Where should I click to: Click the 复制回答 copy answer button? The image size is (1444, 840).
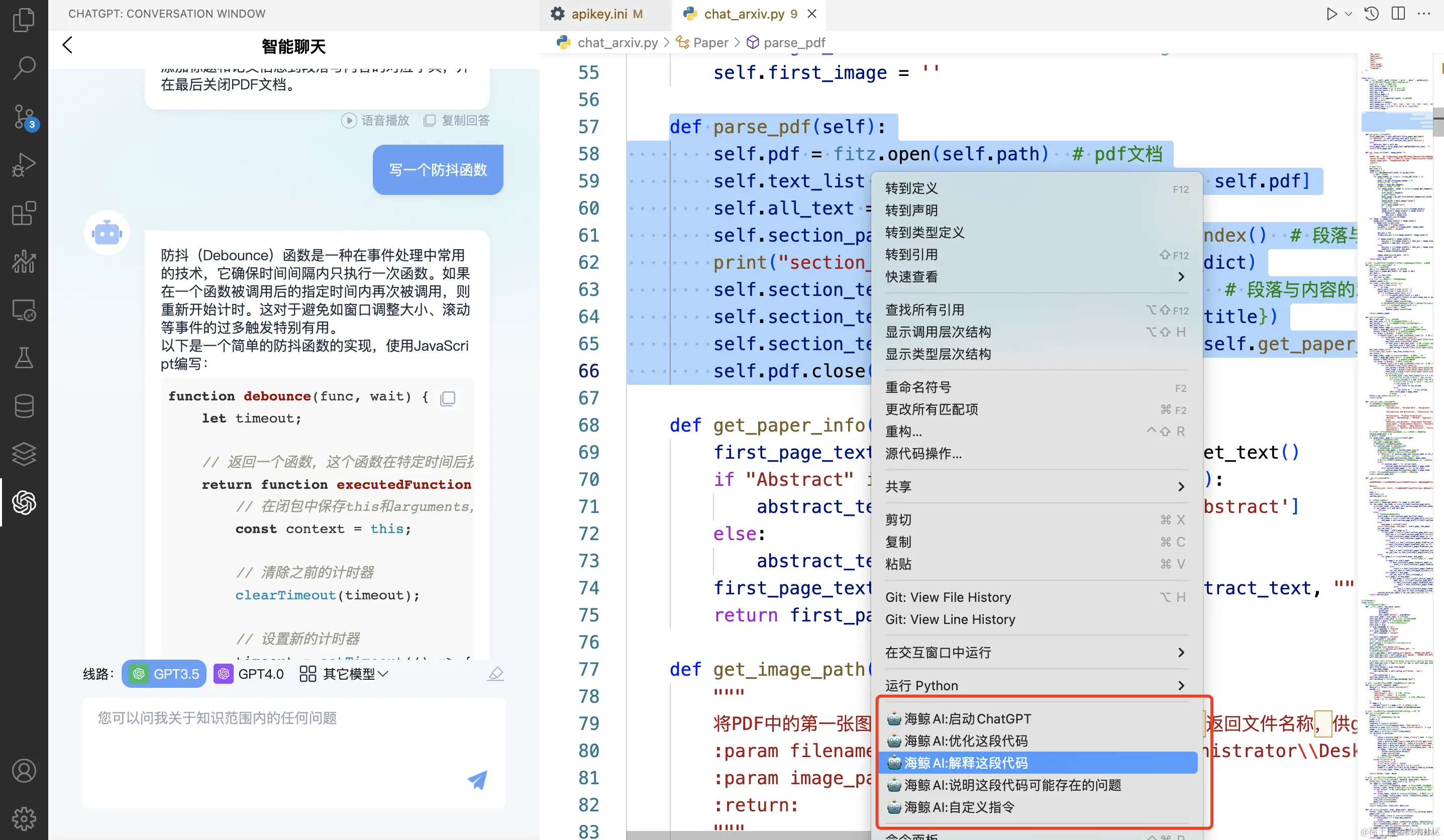tap(457, 121)
